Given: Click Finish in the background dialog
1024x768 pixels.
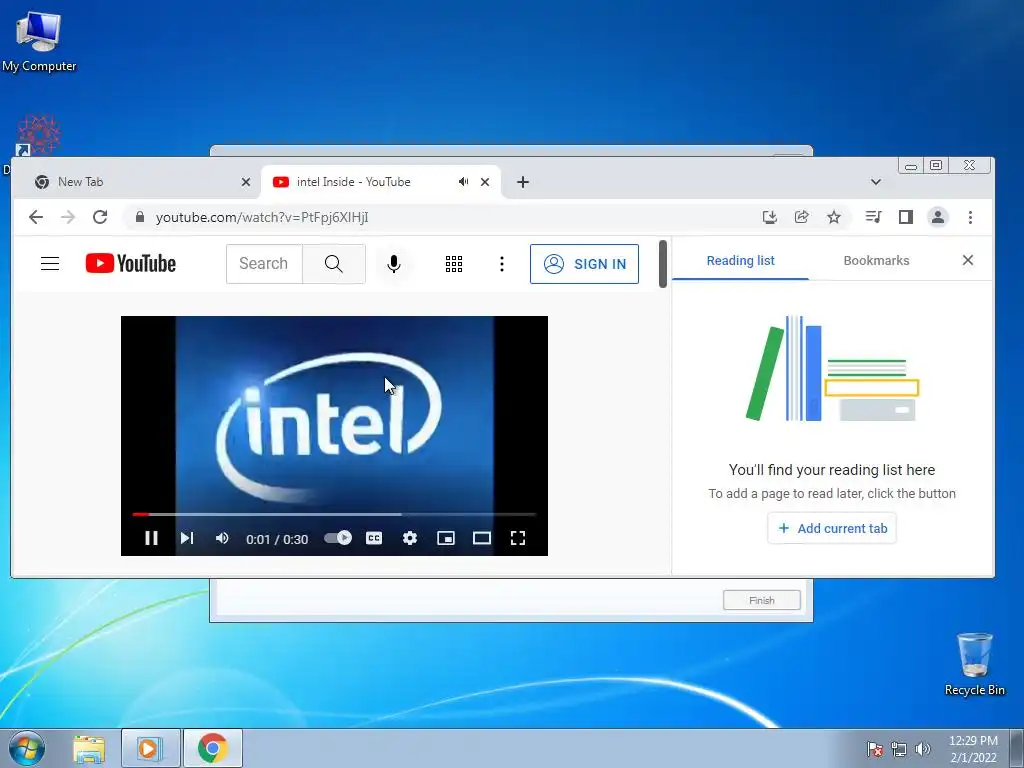Looking at the screenshot, I should click(x=761, y=600).
